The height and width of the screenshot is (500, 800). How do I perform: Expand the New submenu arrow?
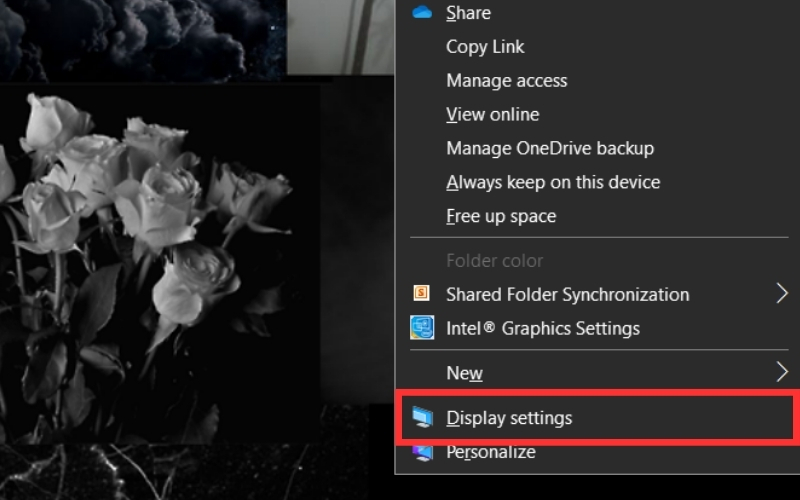[x=782, y=372]
